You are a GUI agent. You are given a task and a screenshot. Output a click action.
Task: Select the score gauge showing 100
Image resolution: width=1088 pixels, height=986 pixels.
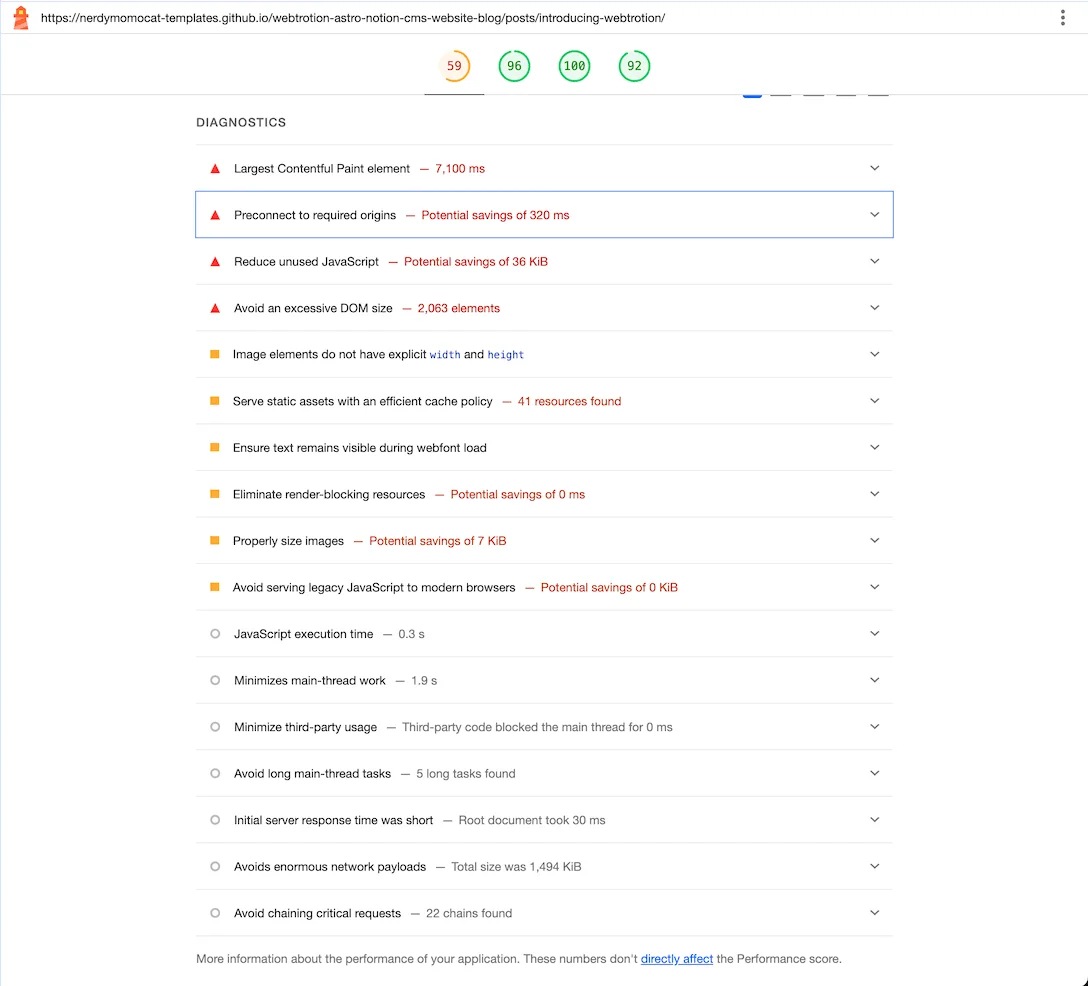coord(574,67)
